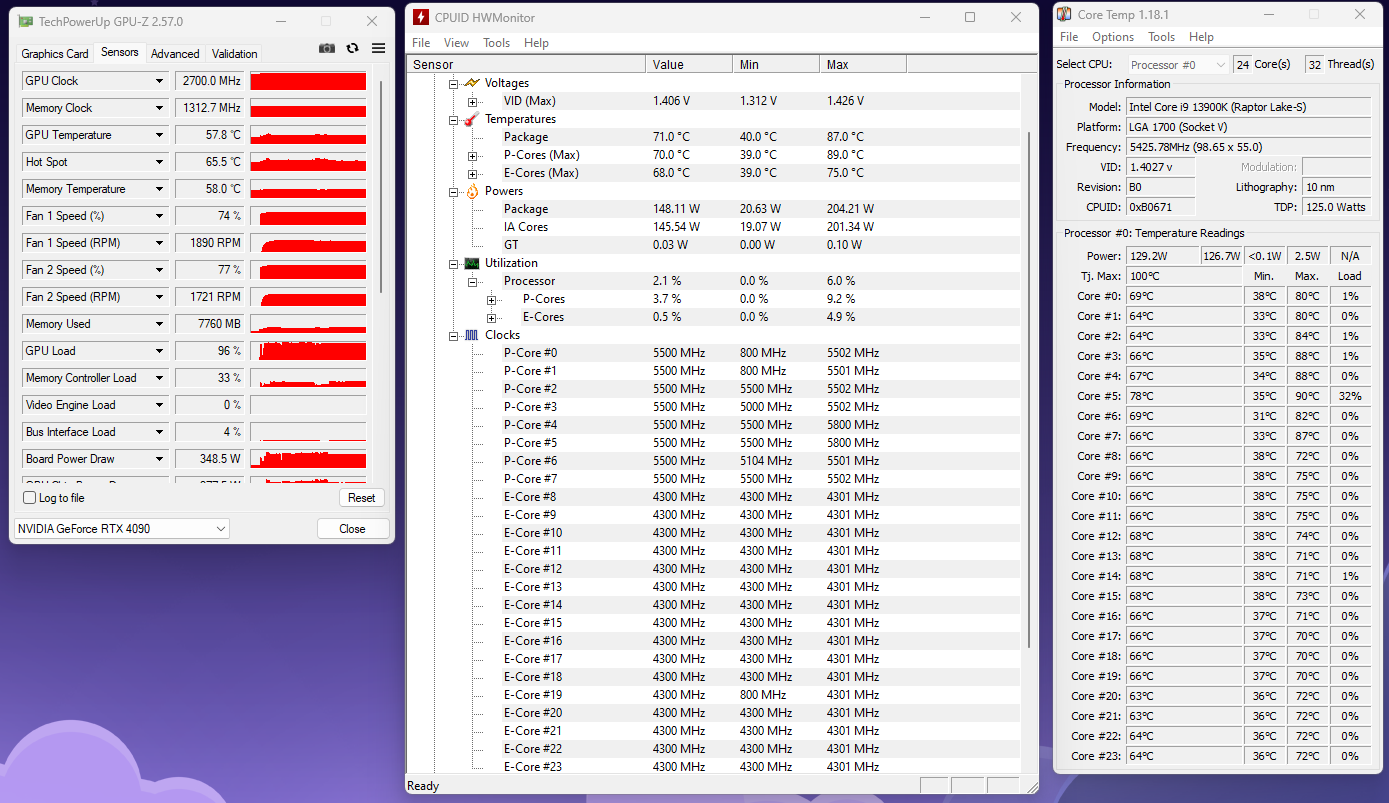Open the Core Temp Help menu
The height and width of the screenshot is (803, 1389).
1201,37
